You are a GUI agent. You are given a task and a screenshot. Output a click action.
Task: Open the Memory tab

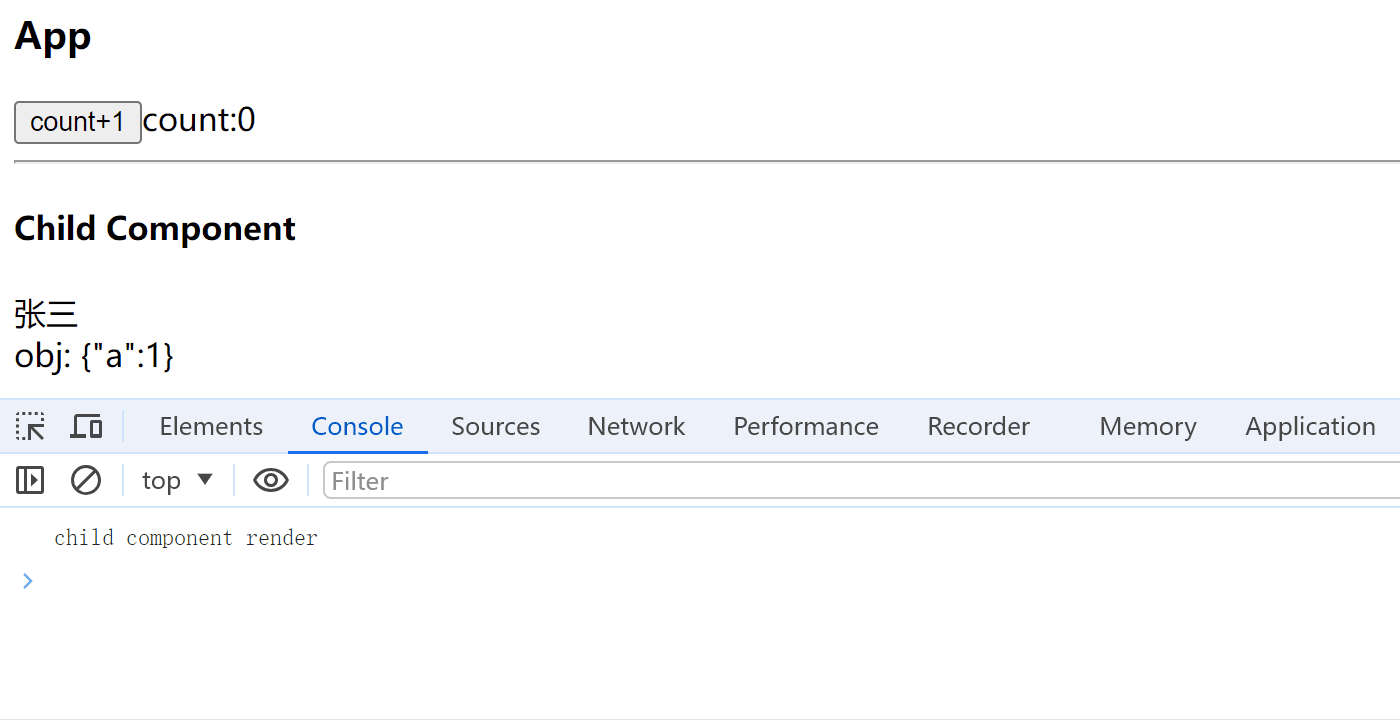pos(1148,427)
